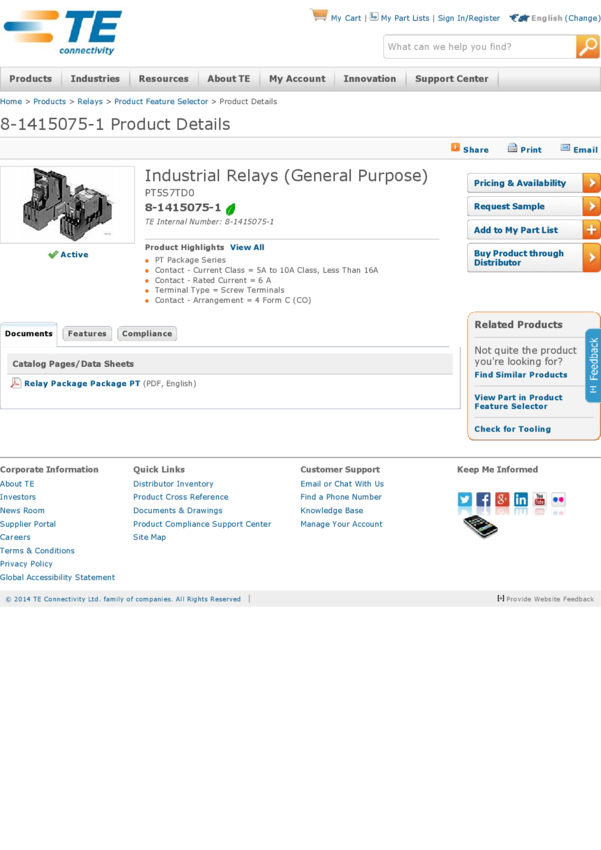Image resolution: width=601 pixels, height=850 pixels.
Task: Open the Flickr social icon
Action: click(558, 499)
